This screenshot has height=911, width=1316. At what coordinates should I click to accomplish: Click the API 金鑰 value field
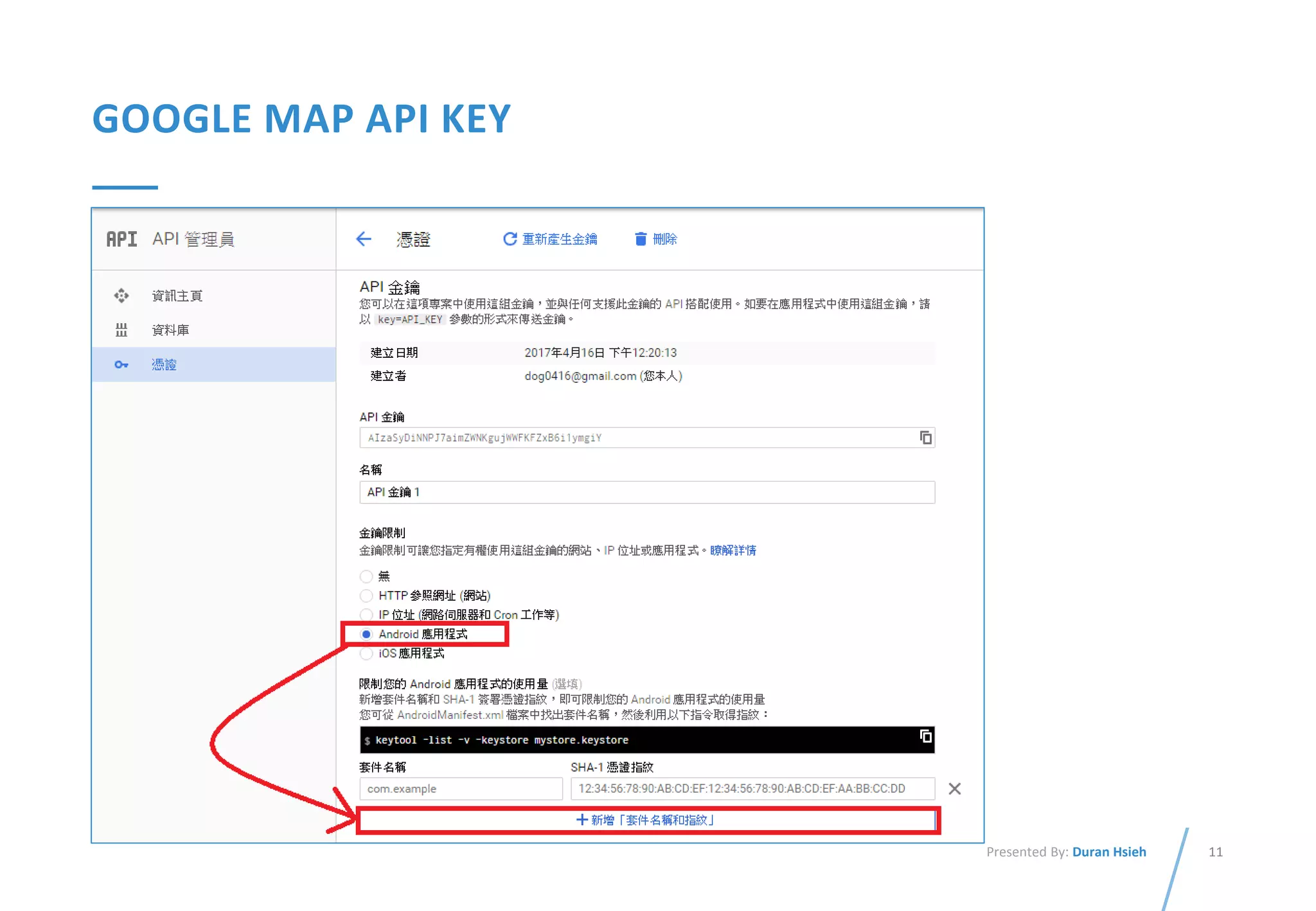point(647,438)
